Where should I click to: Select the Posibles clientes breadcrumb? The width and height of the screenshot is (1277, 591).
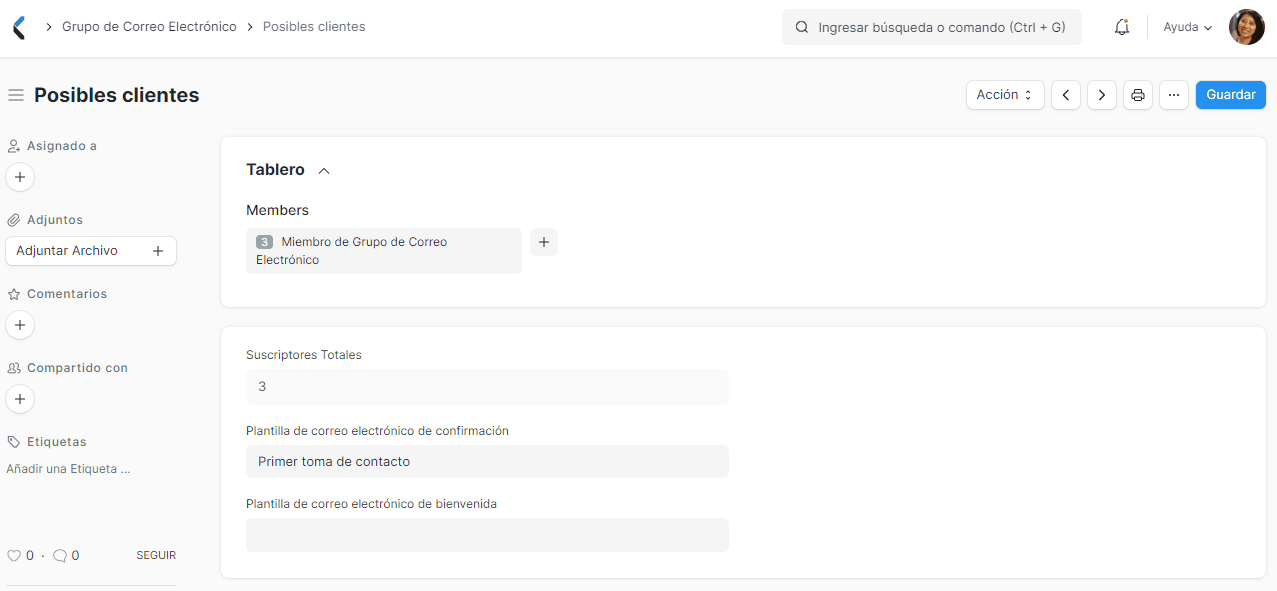(313, 27)
